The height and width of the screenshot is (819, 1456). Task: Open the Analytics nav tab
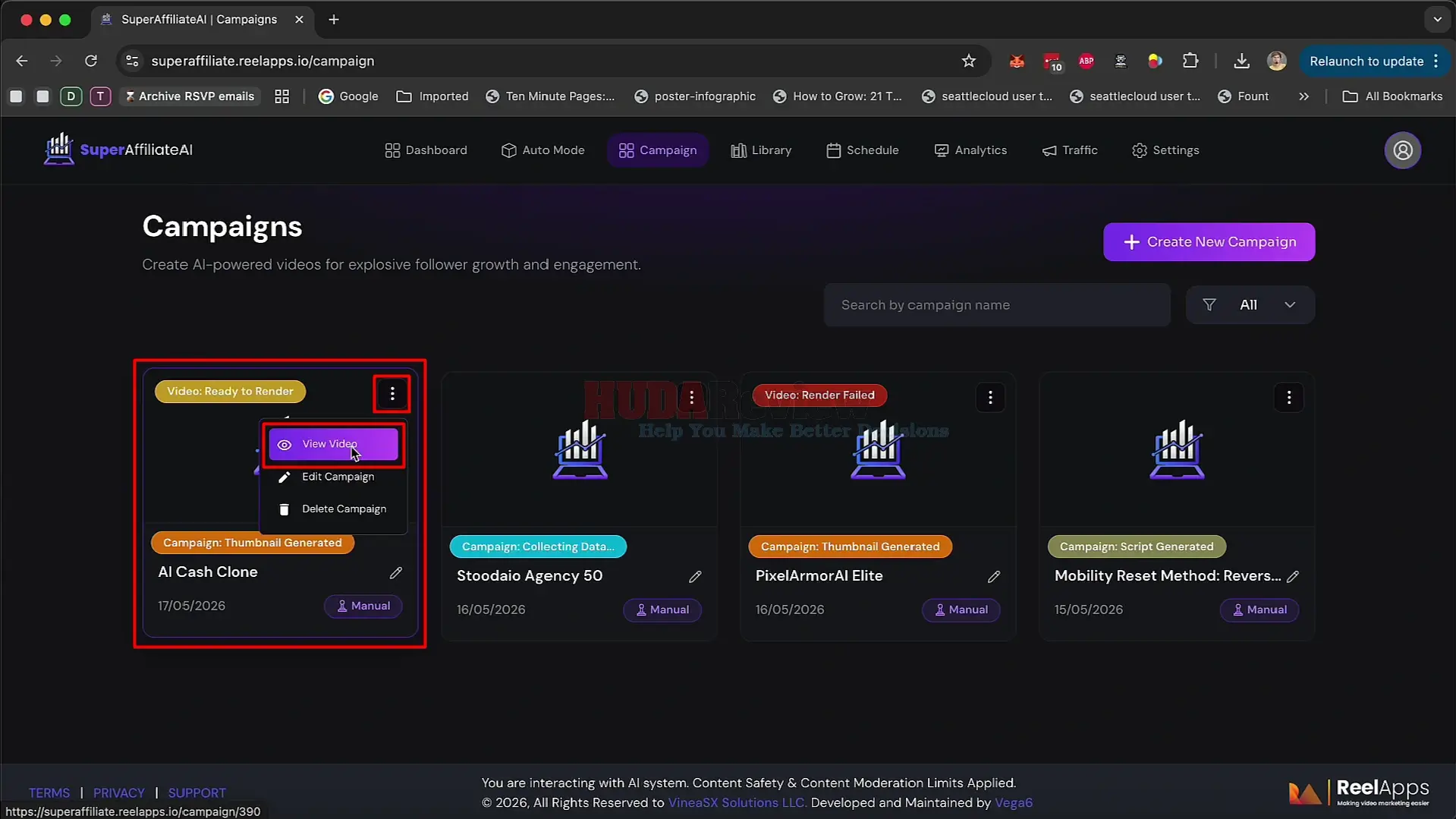pyautogui.click(x=970, y=150)
